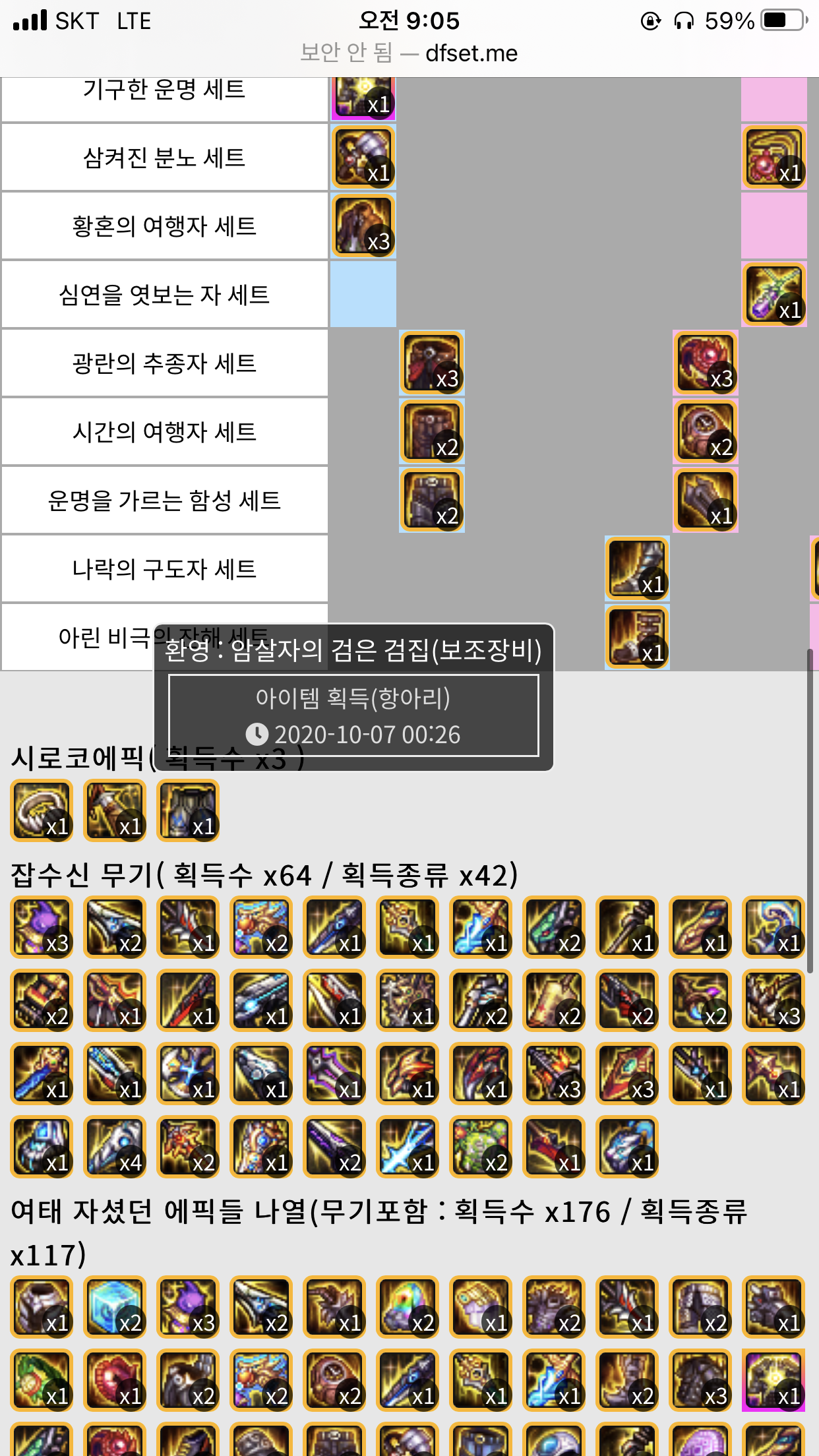Tap the rainbow helmet x2 epic icon
Image resolution: width=819 pixels, height=1456 pixels.
click(x=408, y=1307)
